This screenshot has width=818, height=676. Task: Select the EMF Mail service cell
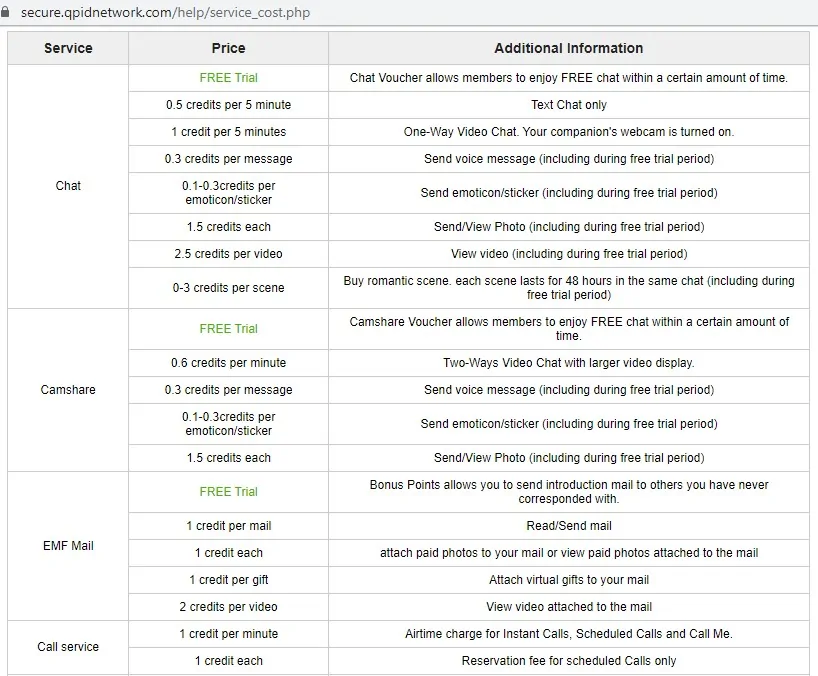pos(68,546)
